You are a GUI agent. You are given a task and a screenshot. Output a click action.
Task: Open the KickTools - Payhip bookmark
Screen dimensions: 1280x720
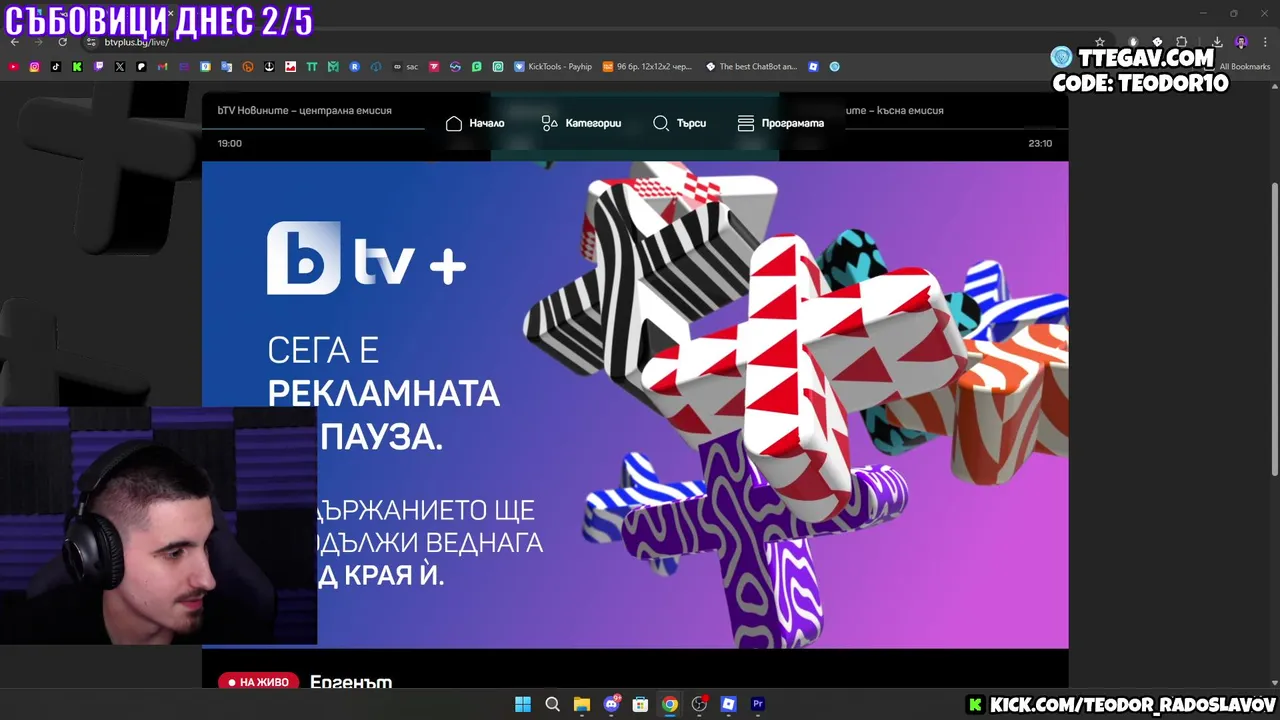click(x=553, y=67)
